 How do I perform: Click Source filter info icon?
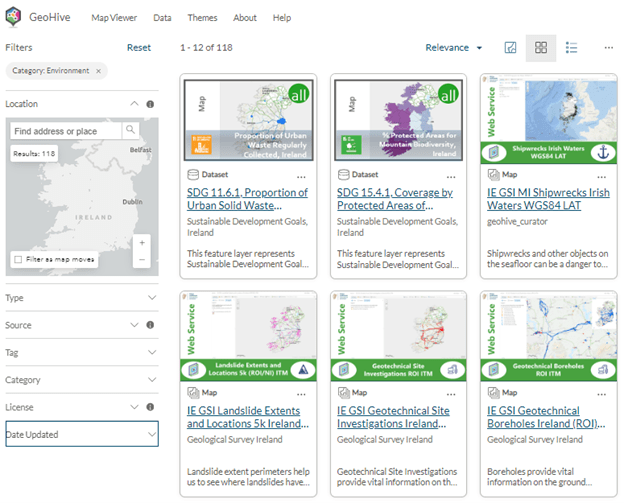[150, 325]
